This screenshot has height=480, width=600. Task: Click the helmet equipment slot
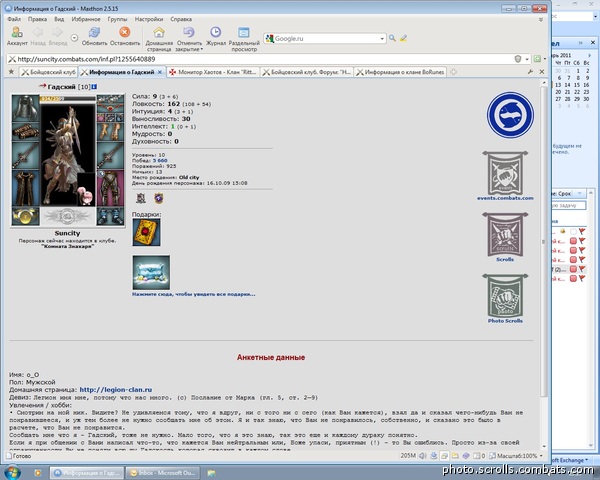pos(25,108)
